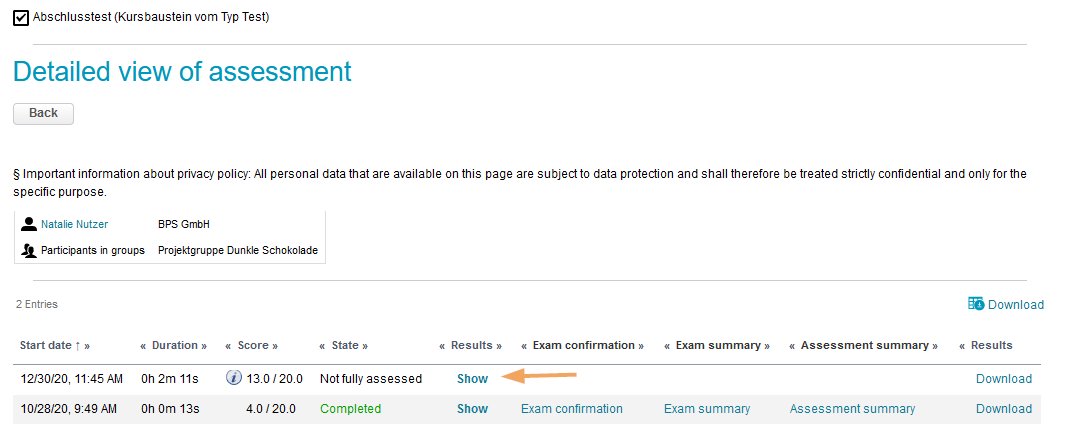Toggle the Abschlusstest checkbox
Viewport: 1066px width, 430px height.
click(x=21, y=17)
